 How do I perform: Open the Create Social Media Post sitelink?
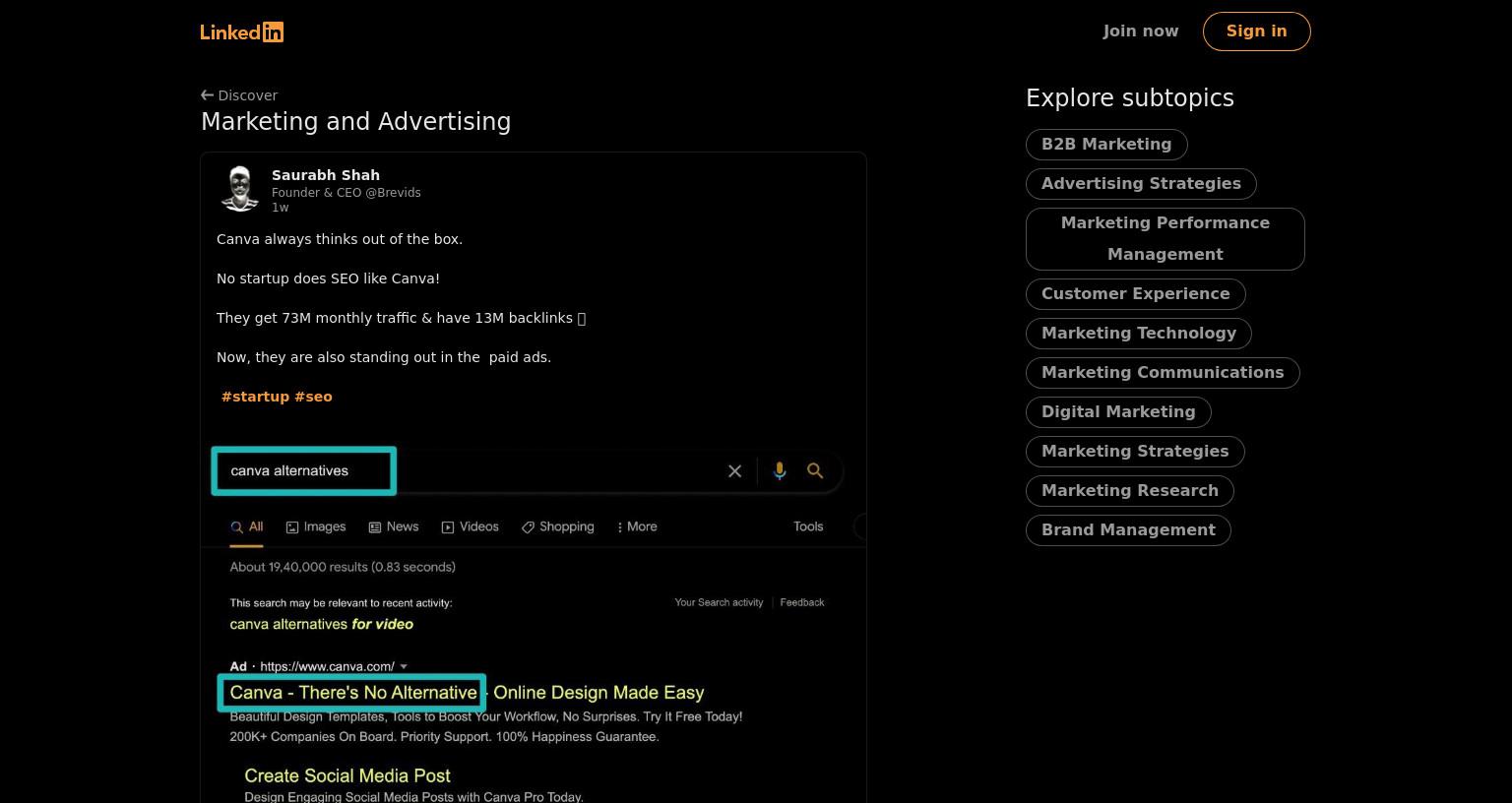click(347, 776)
